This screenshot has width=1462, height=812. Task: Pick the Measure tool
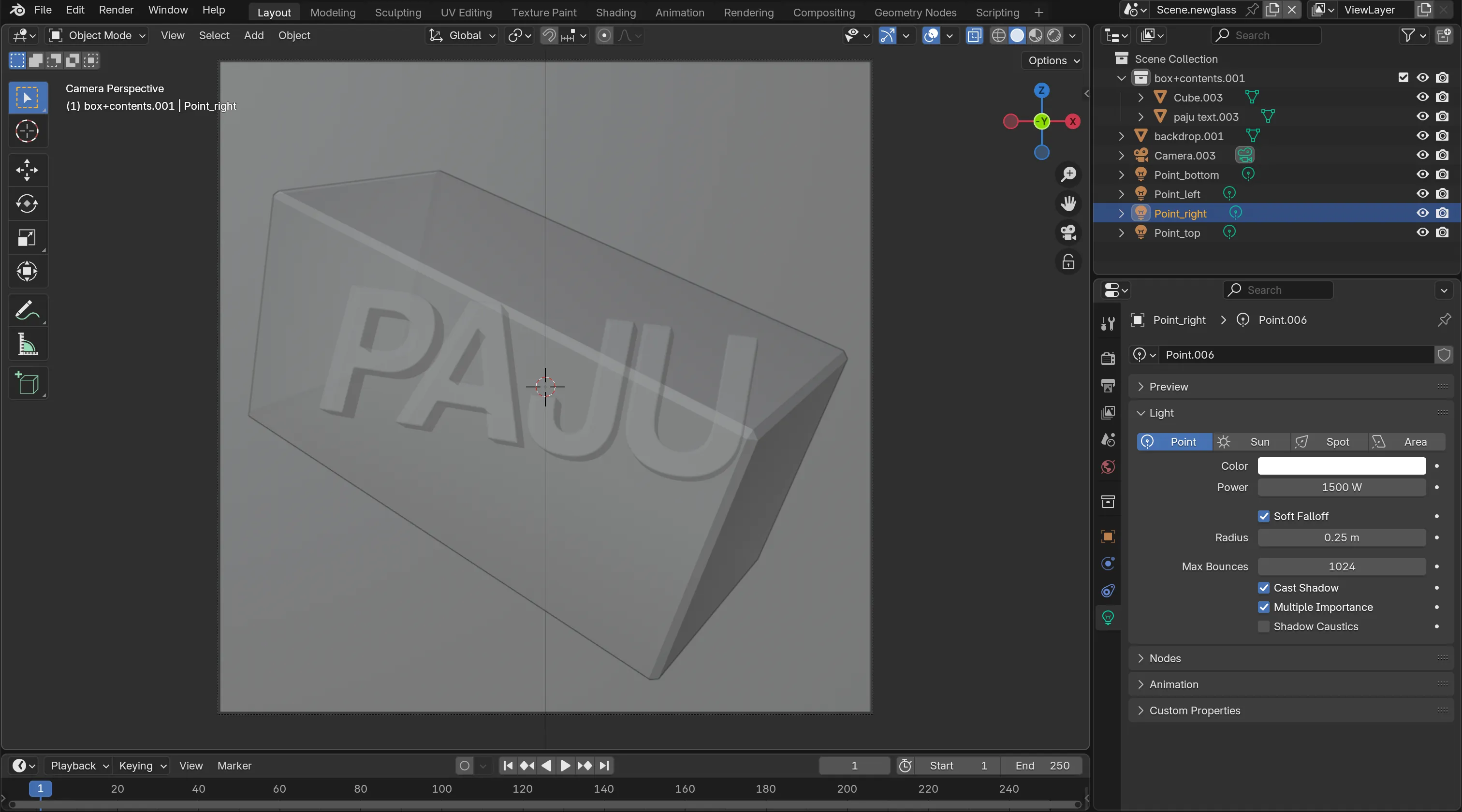[27, 345]
